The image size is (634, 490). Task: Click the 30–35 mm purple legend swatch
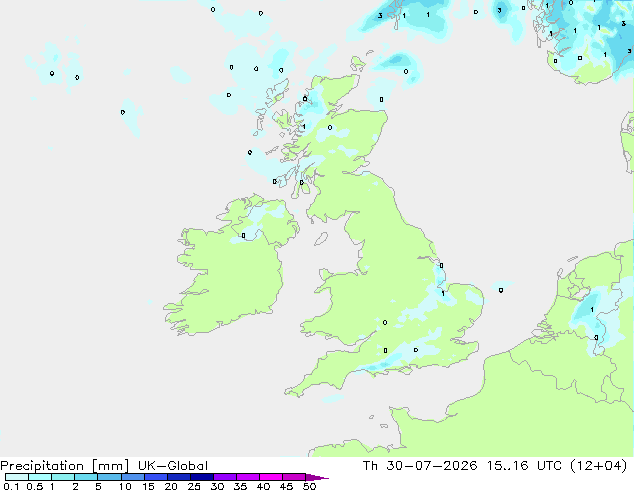tap(224, 477)
